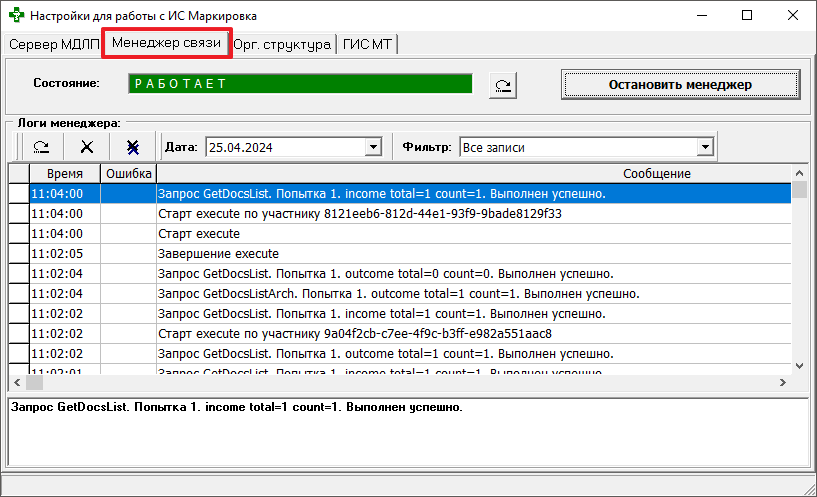Open the Орг. структура tab
The height and width of the screenshot is (497, 817).
pos(283,44)
